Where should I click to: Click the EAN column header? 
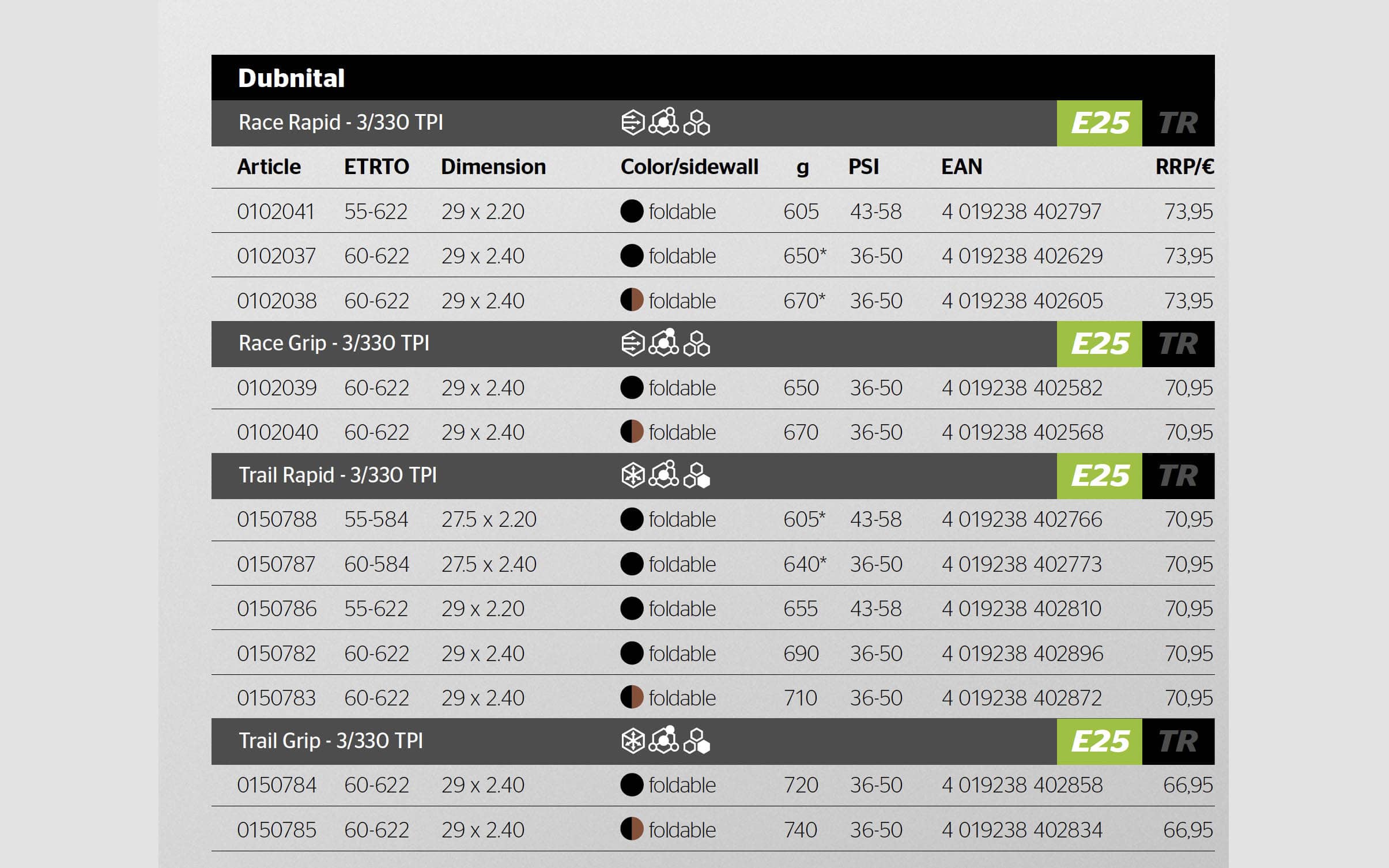coord(961,167)
